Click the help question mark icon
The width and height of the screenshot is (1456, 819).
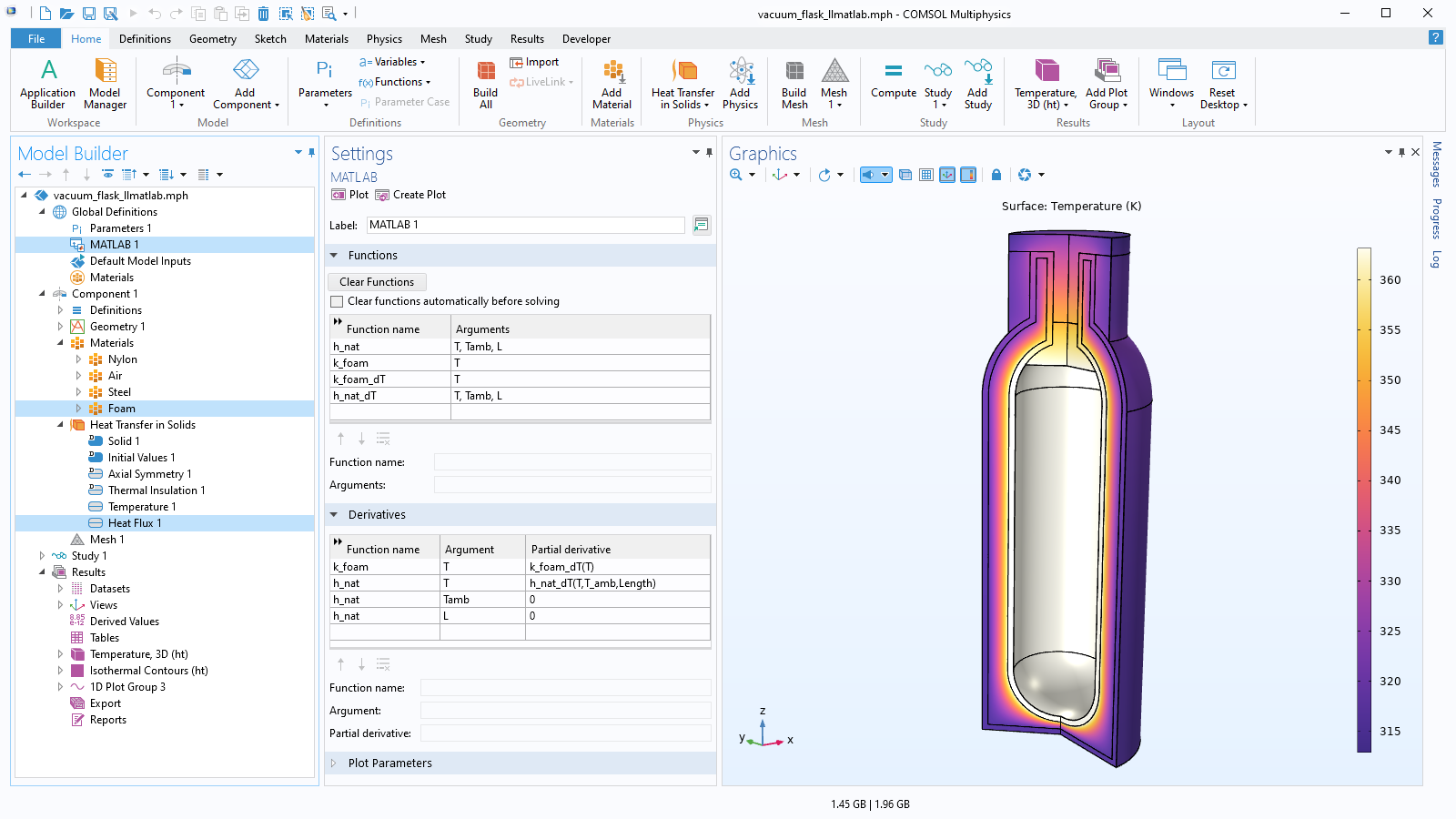pos(1435,37)
